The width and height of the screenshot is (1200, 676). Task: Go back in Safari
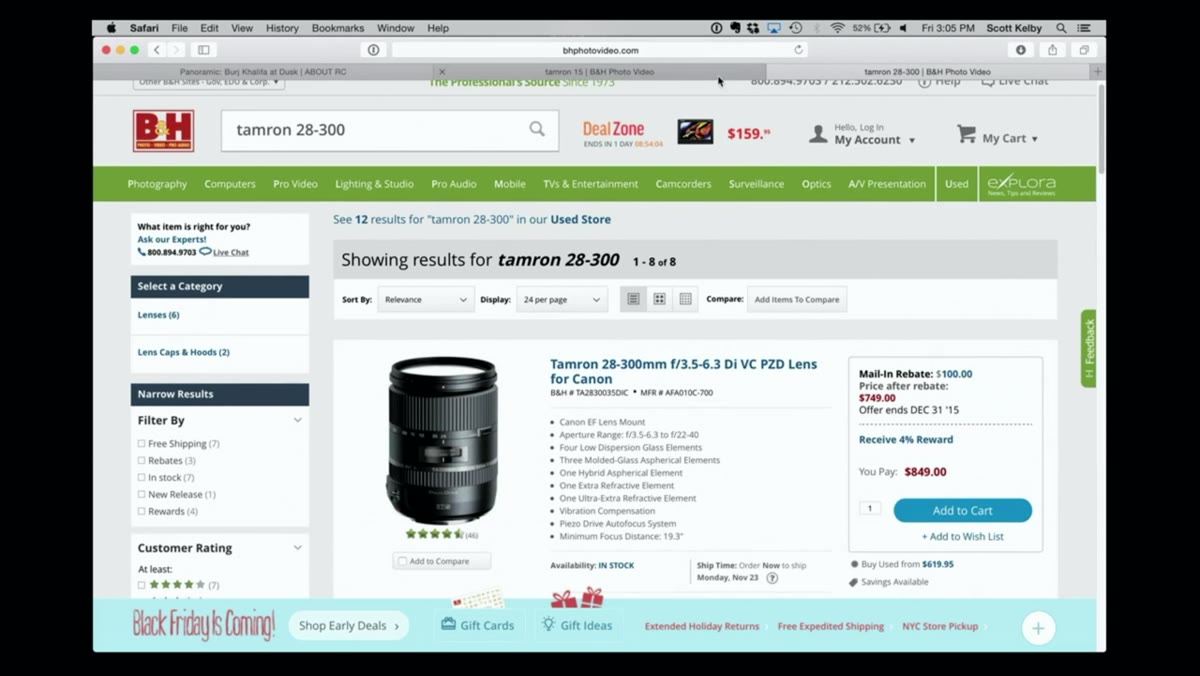(157, 50)
